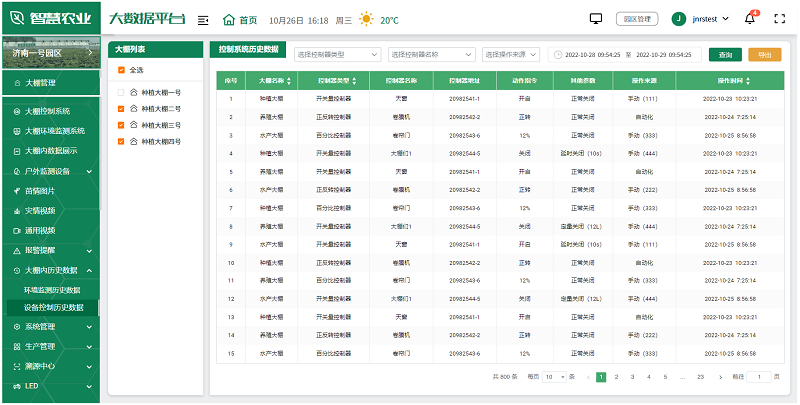The image size is (800, 405).
Task: Click the orange 导出 button
Action: pyautogui.click(x=765, y=54)
